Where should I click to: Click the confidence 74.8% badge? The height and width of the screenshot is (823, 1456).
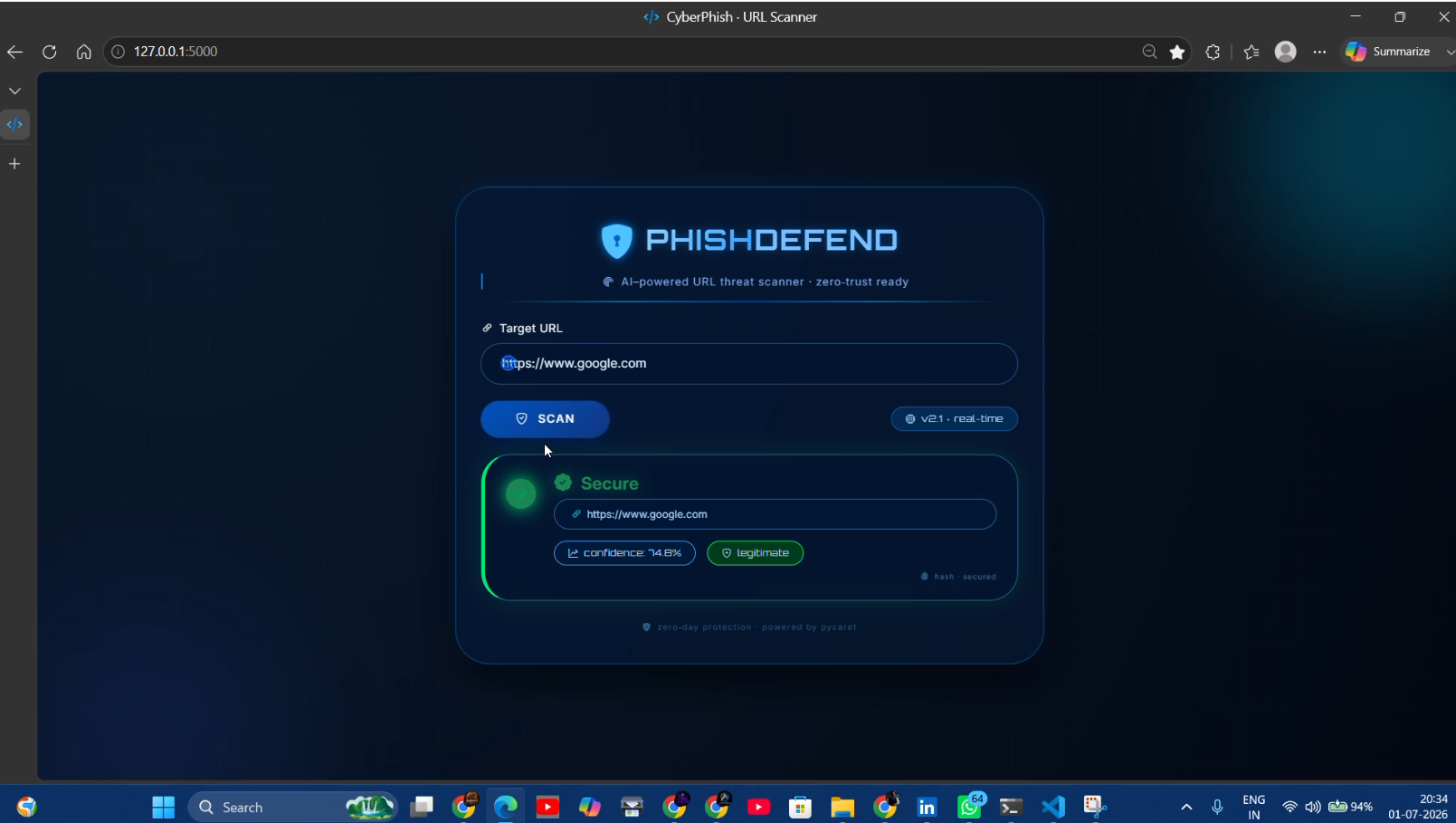tap(624, 553)
